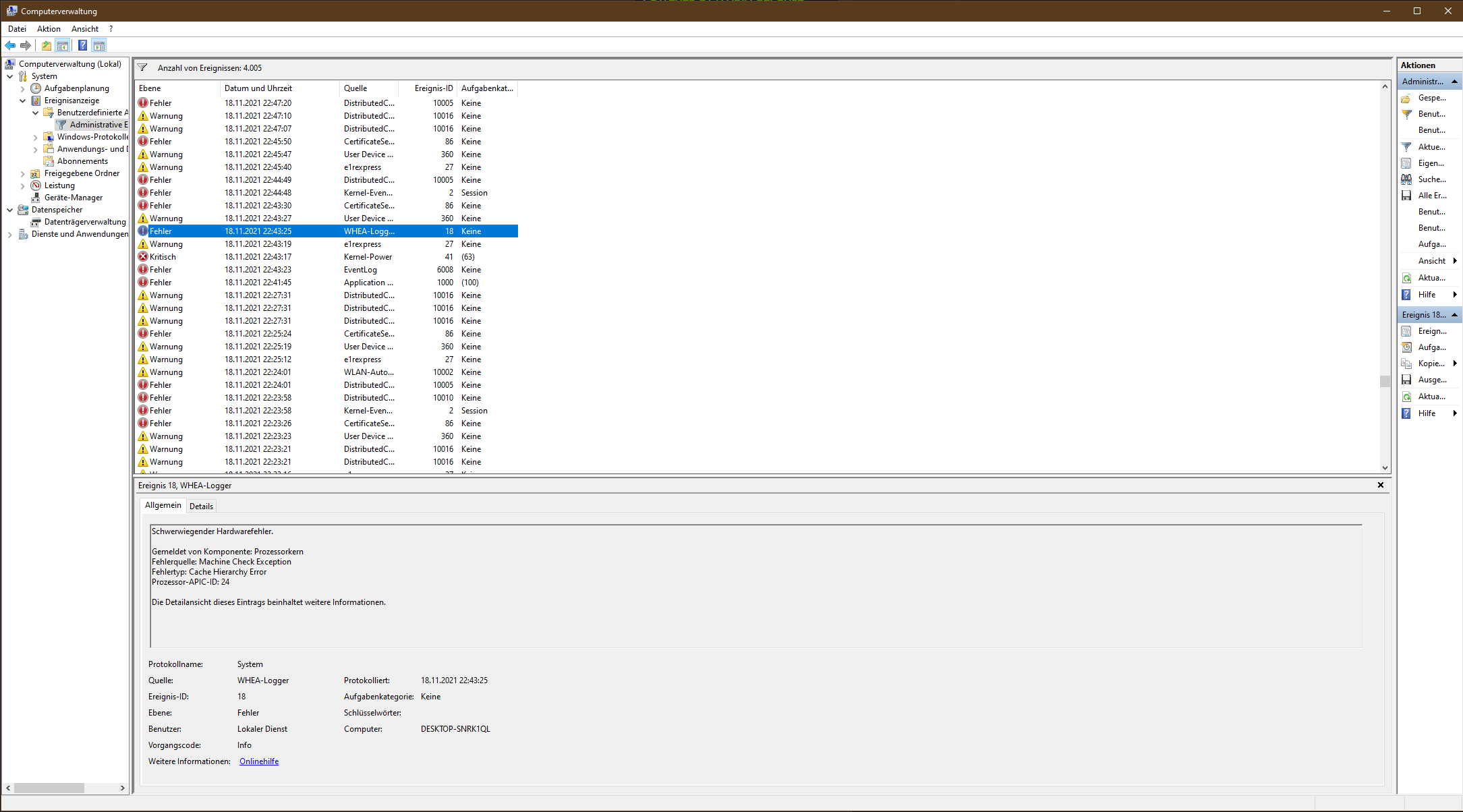The image size is (1463, 812).
Task: Click the up-one-level folder toolbar icon
Action: click(46, 45)
